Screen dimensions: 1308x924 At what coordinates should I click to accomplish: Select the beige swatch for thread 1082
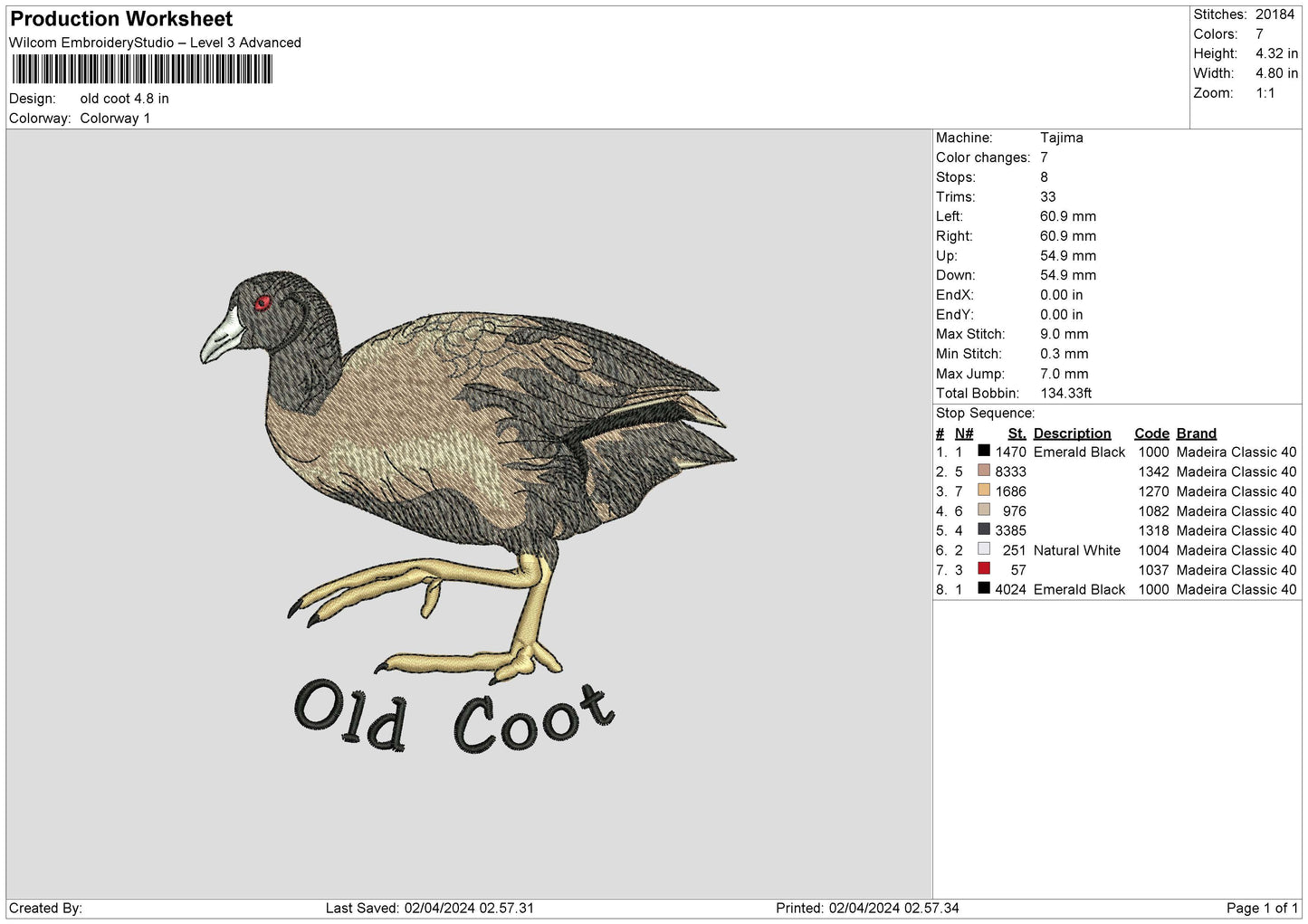(x=984, y=510)
